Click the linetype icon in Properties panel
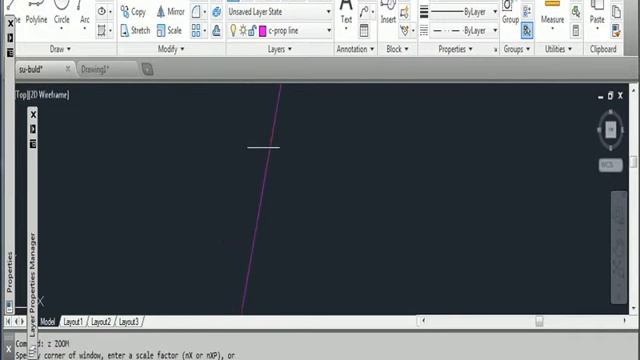Image resolution: width=640 pixels, height=360 pixels. pos(424,31)
